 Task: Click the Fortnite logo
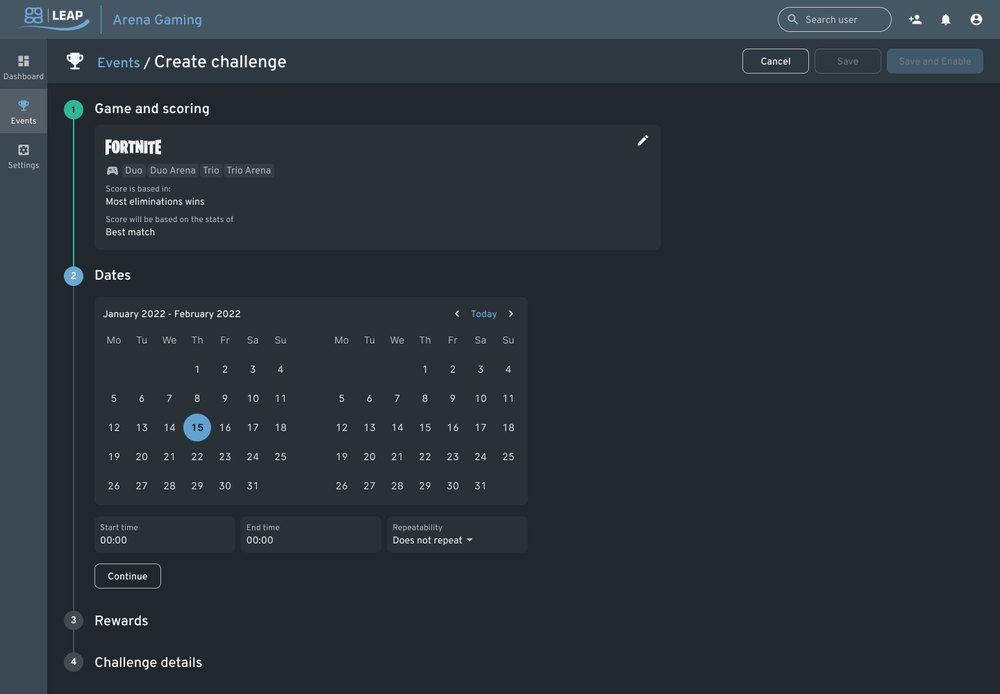click(133, 147)
